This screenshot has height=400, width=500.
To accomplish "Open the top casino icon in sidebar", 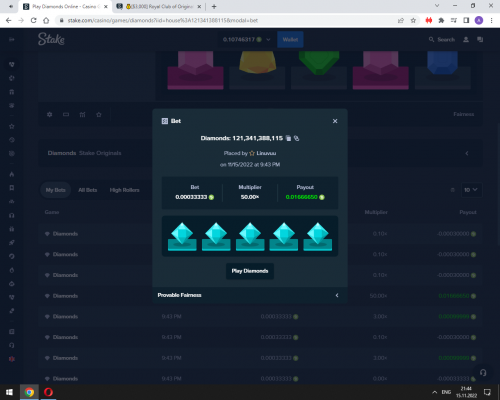I will 12,64.
